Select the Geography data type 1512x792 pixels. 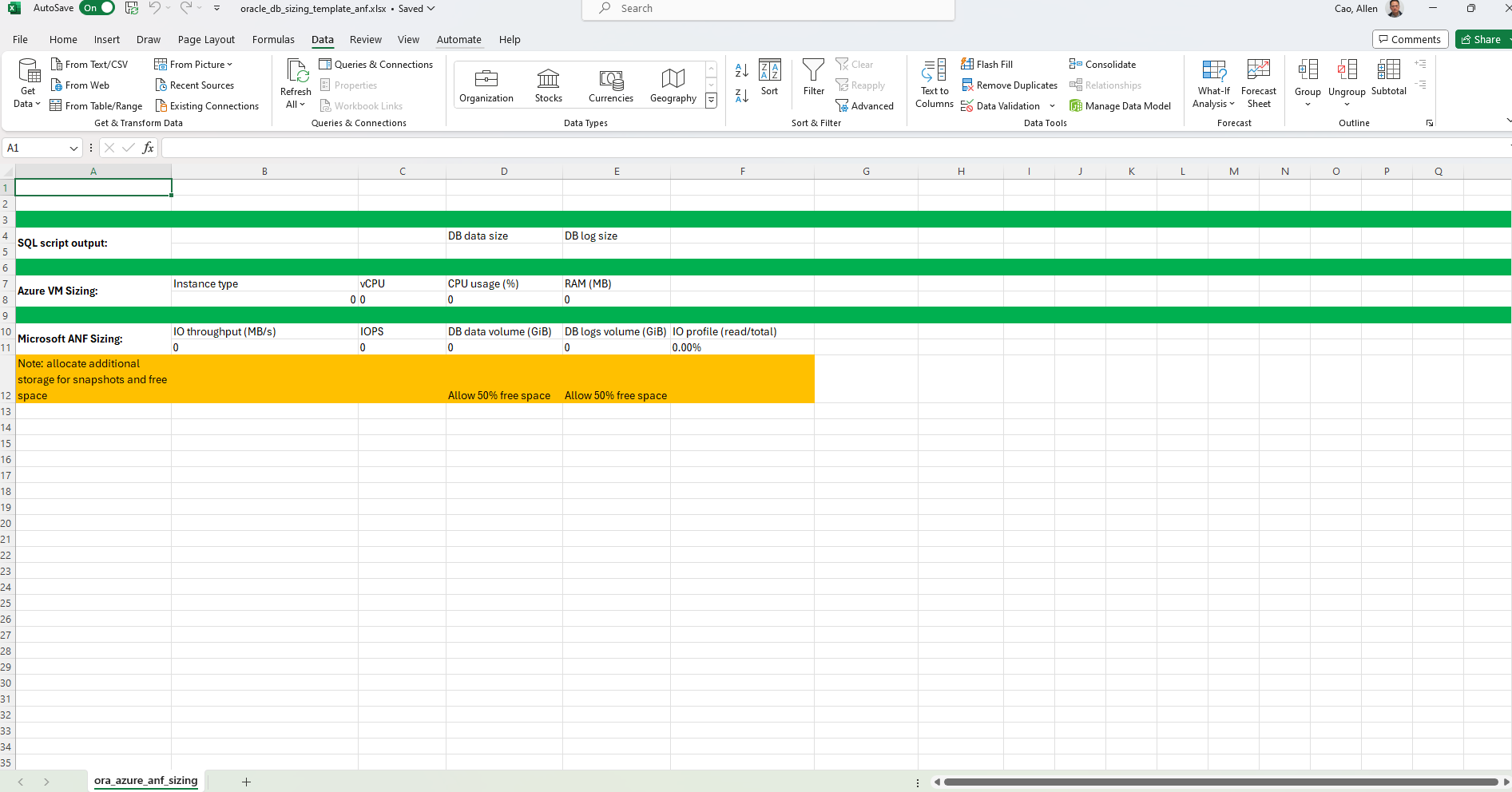click(673, 85)
